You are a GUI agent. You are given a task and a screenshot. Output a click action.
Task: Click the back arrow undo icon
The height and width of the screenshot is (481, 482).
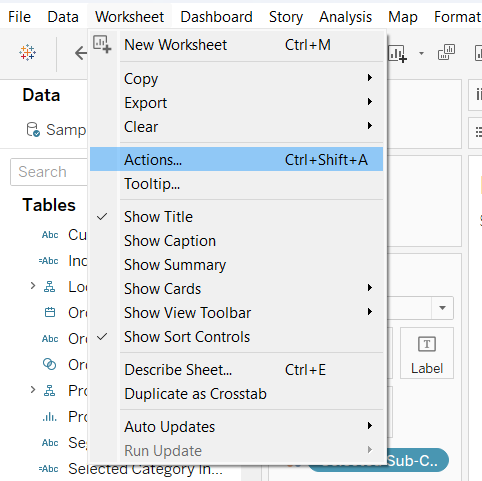click(81, 53)
